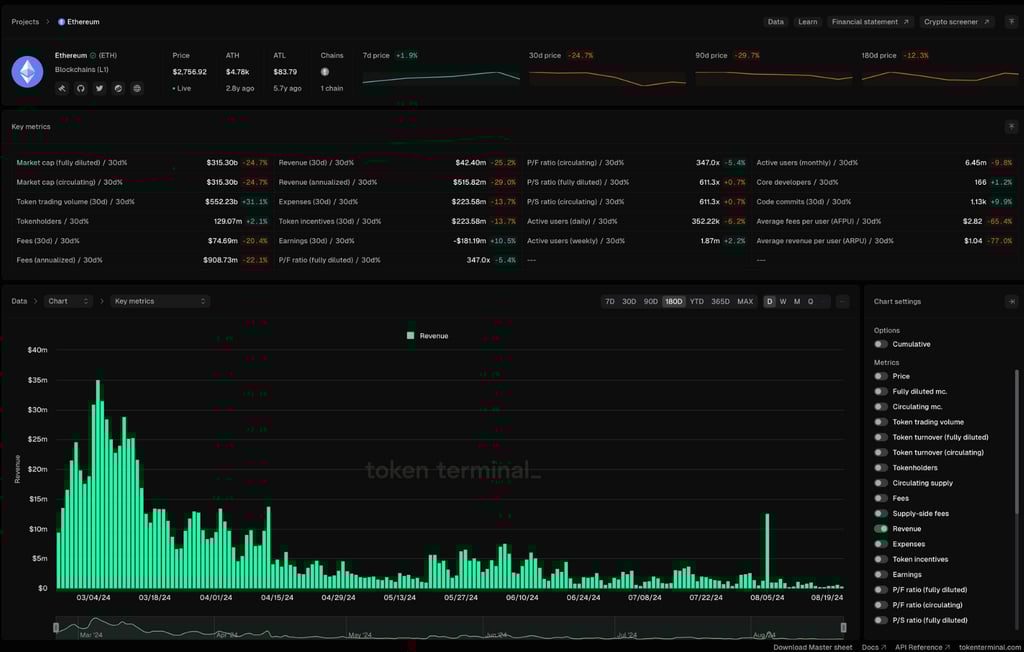The height and width of the screenshot is (652, 1024).
Task: Click the verified badge next to Ethereum
Action: pos(93,56)
